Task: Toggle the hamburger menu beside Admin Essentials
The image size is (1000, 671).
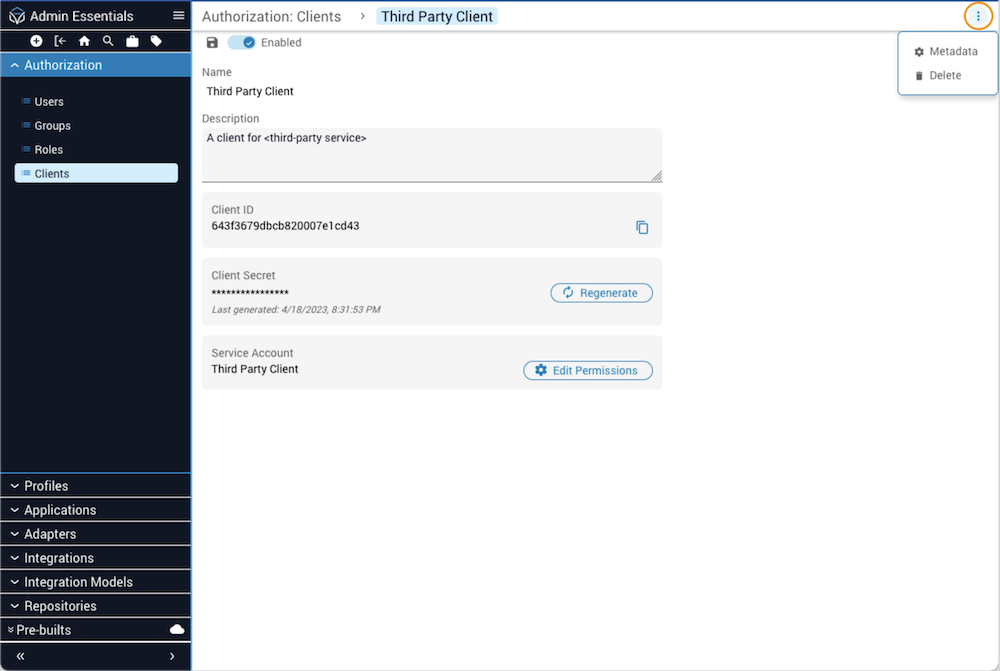Action: point(178,16)
